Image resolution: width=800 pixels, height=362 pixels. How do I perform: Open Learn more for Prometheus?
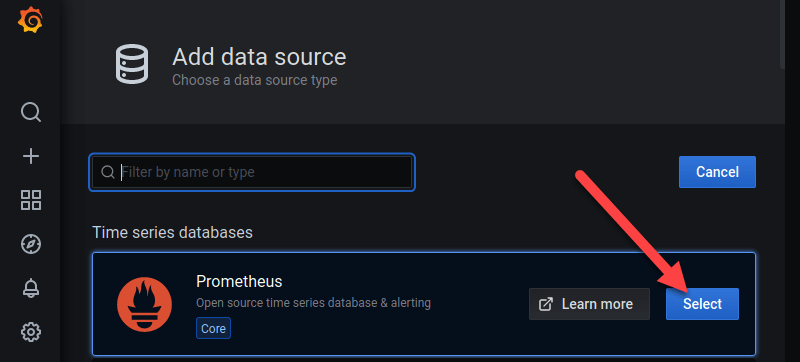point(589,304)
